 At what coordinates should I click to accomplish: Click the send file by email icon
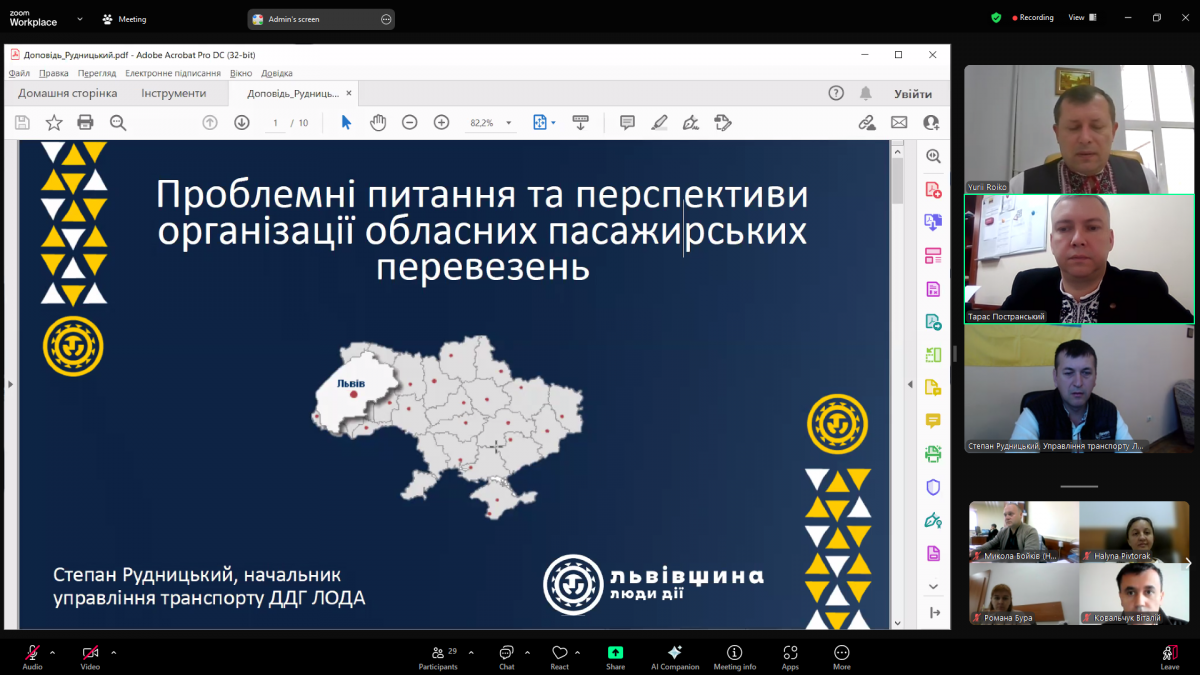coord(899,122)
